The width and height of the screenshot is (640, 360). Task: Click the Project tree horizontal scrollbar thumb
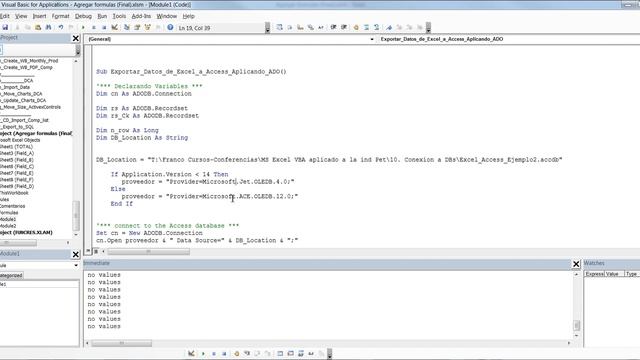click(x=18, y=242)
